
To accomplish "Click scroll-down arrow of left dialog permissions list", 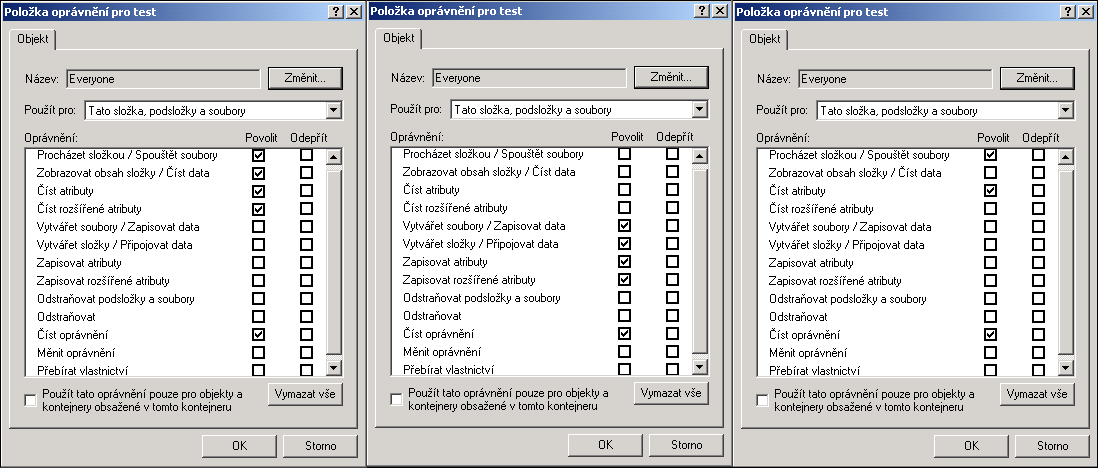I will point(333,367).
